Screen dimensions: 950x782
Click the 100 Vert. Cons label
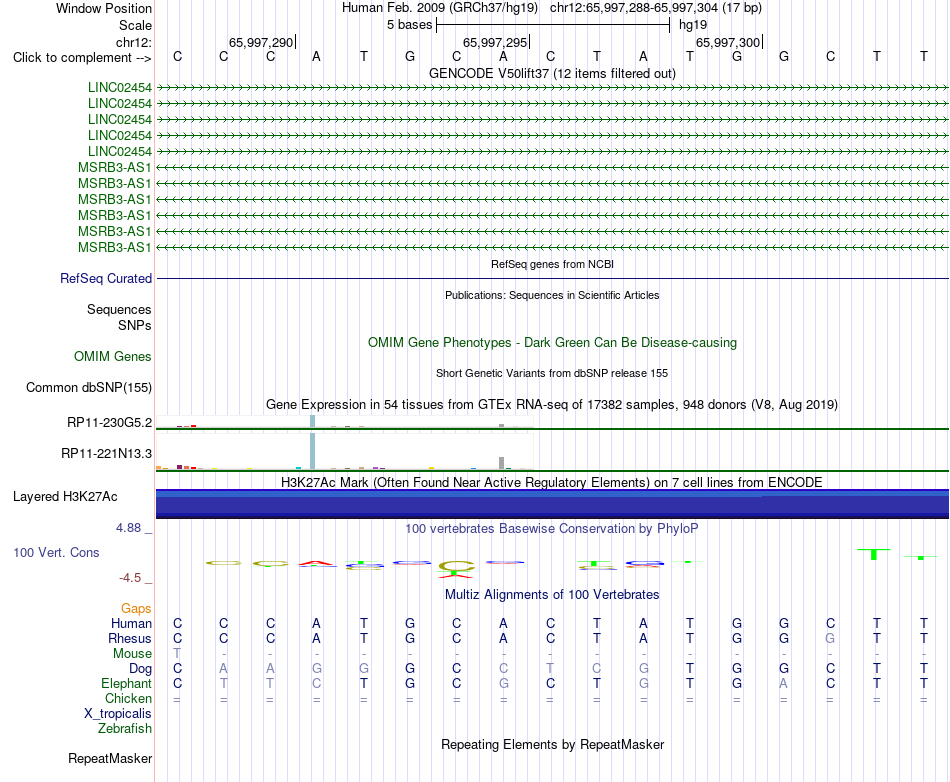coord(56,552)
